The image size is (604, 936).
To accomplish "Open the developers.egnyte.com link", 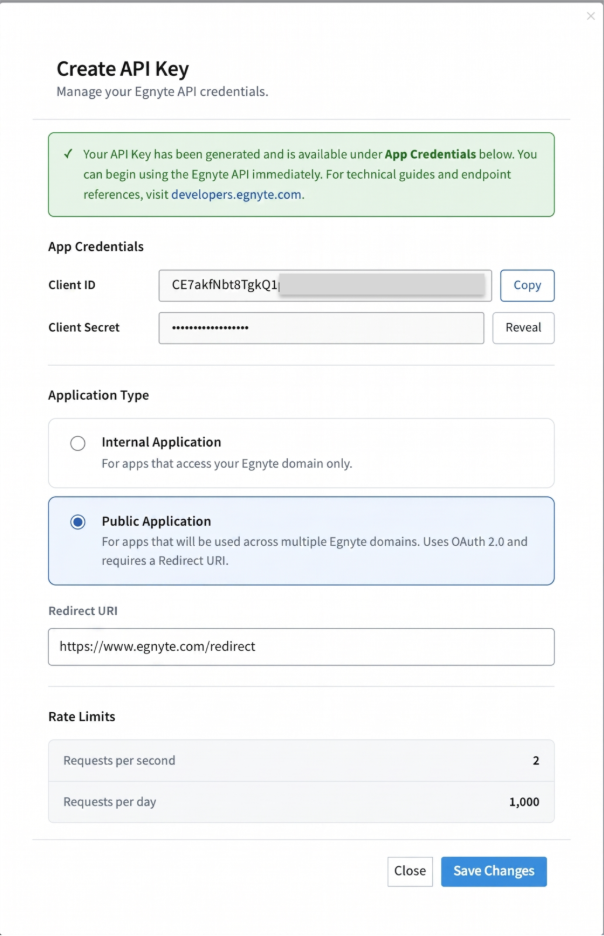I will (x=236, y=195).
